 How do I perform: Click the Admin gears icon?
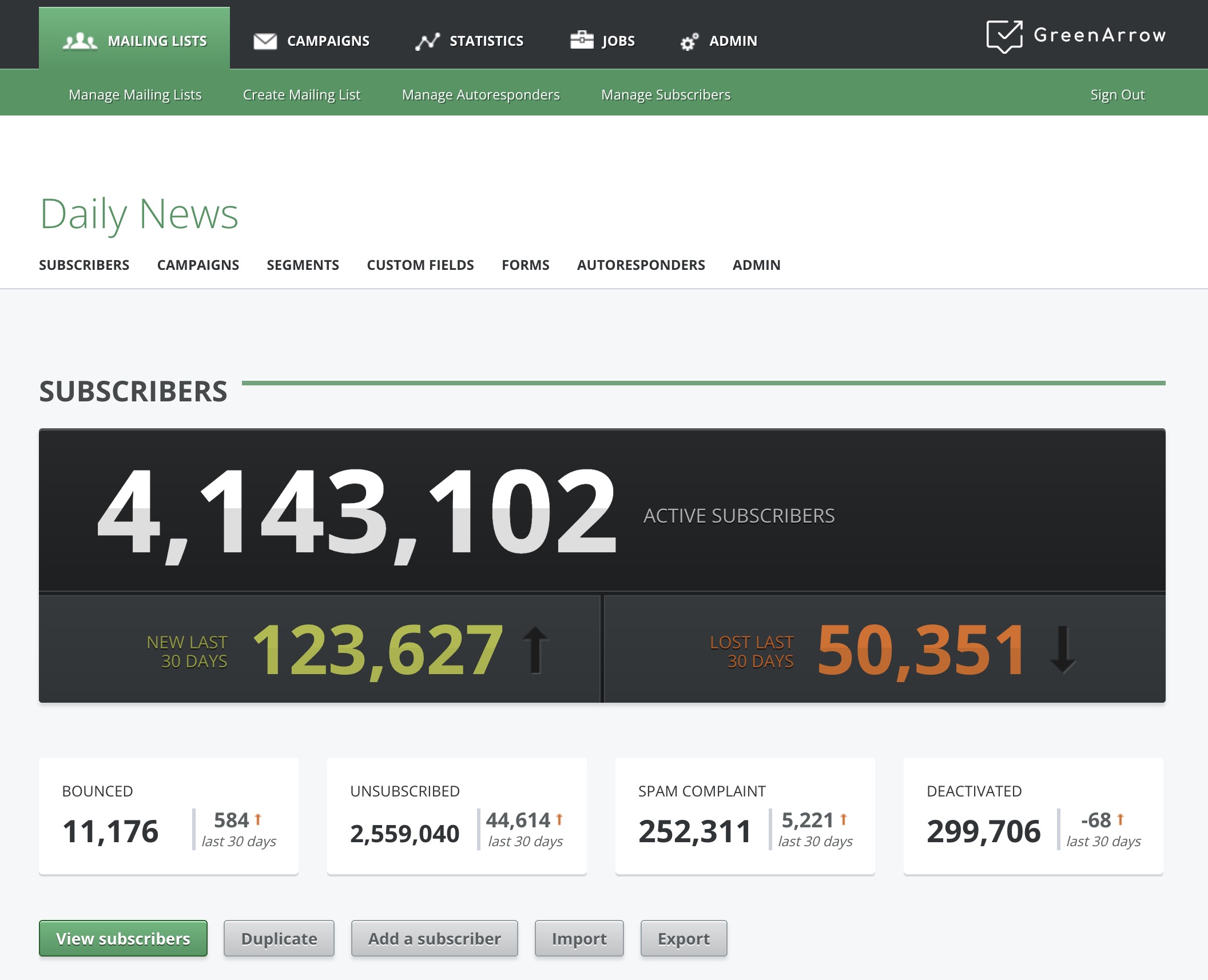689,42
